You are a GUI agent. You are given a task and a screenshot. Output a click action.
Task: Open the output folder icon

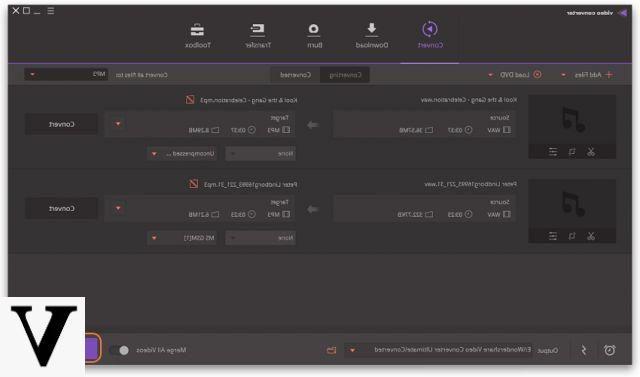[331, 350]
